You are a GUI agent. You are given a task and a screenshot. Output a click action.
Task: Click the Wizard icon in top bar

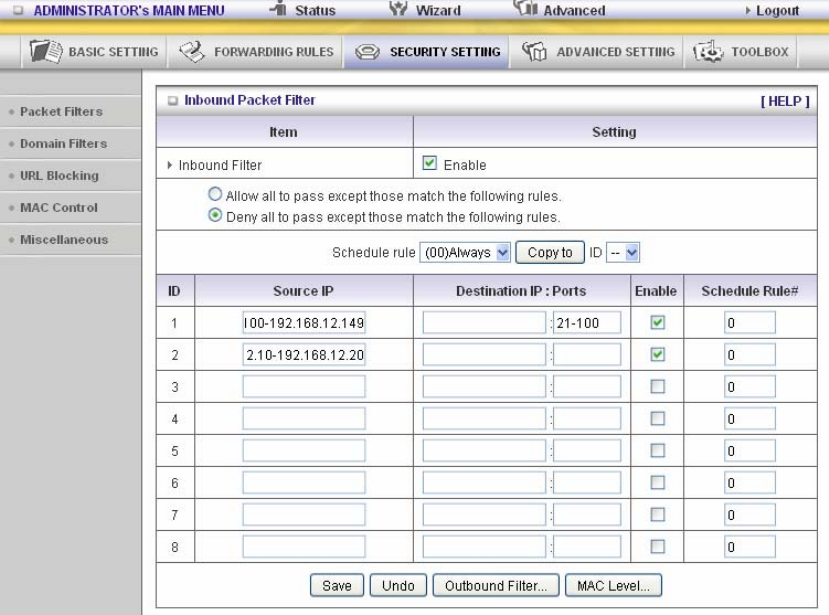click(398, 8)
